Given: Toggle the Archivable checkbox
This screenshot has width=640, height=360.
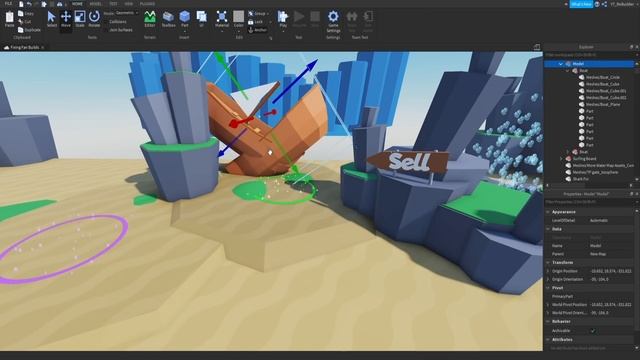Looking at the screenshot, I should point(593,331).
